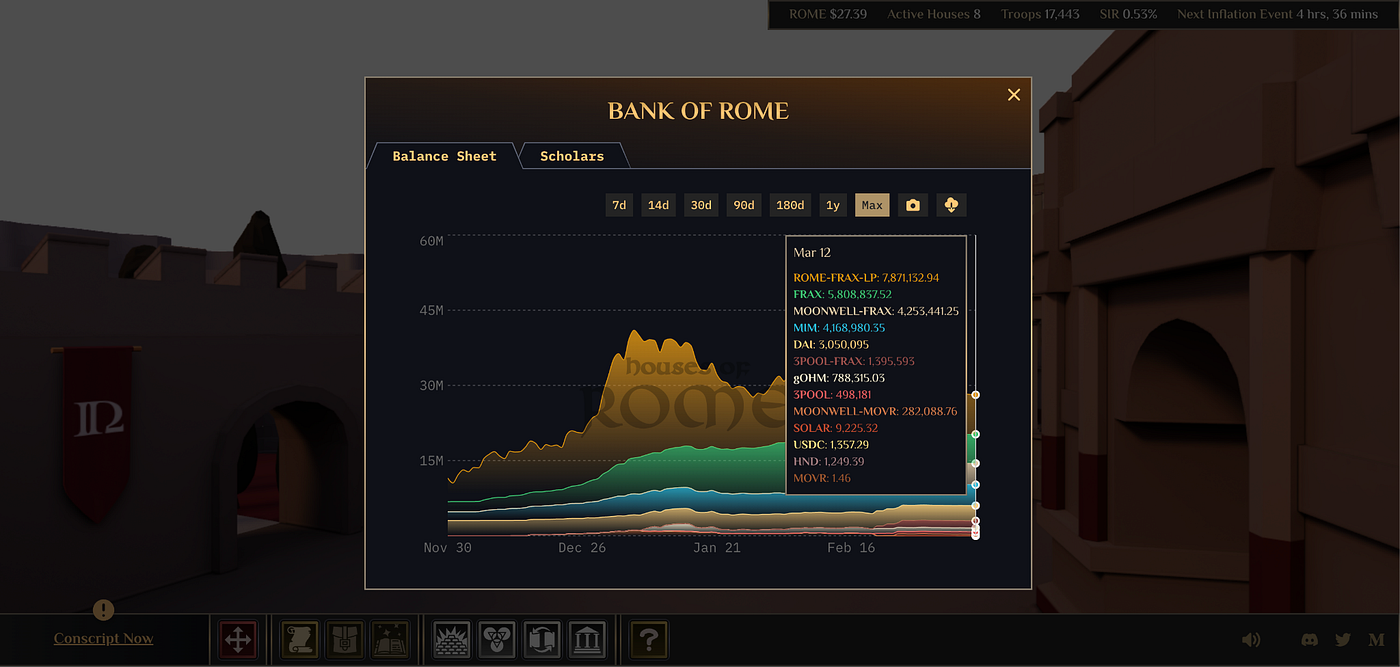Click the exclamation alert above Conscript Now
The image size is (1400, 667).
[103, 609]
